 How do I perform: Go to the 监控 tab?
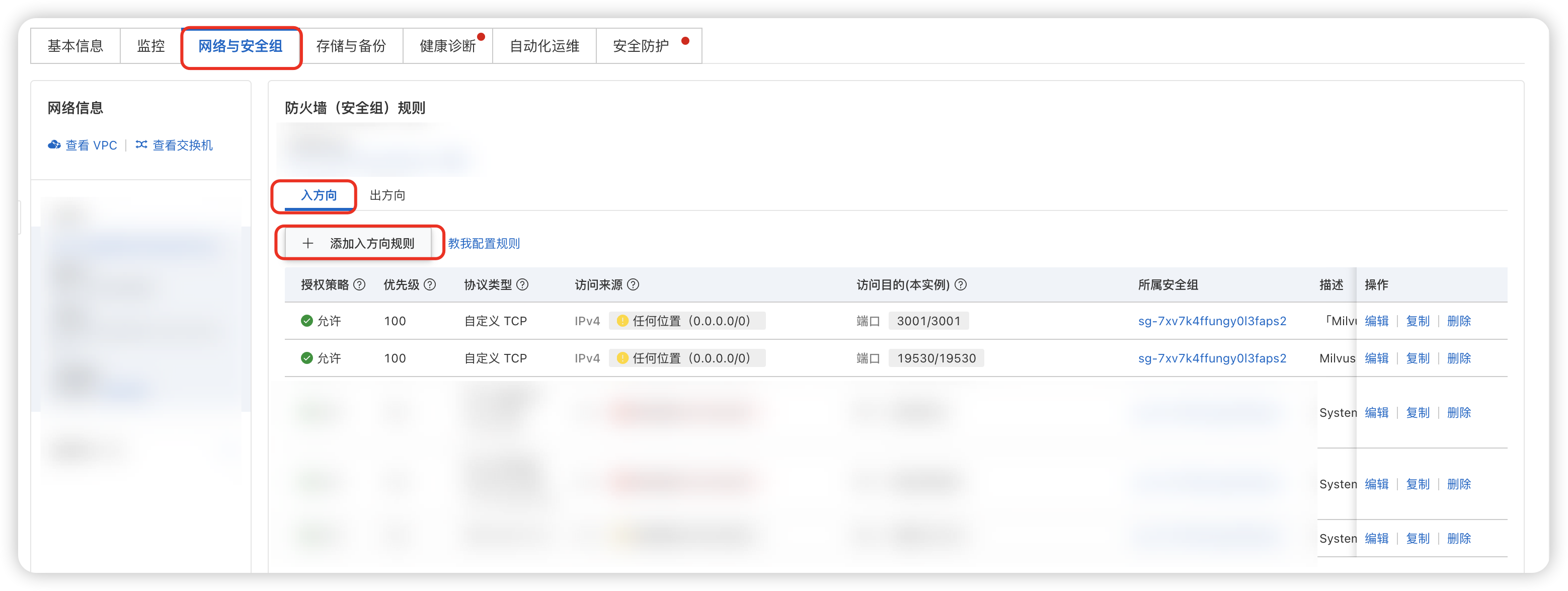coord(150,46)
